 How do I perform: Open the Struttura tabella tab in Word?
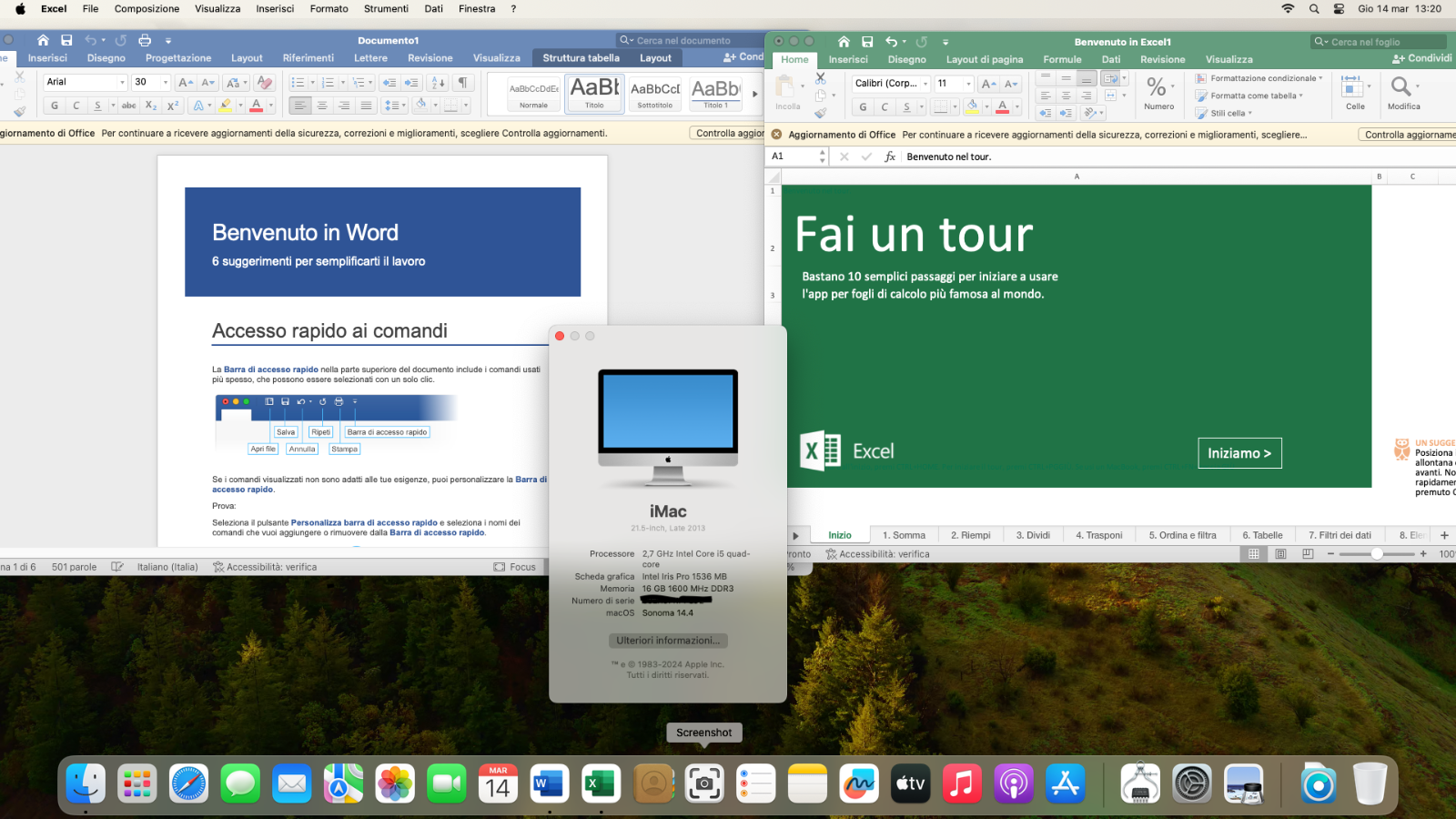581,58
